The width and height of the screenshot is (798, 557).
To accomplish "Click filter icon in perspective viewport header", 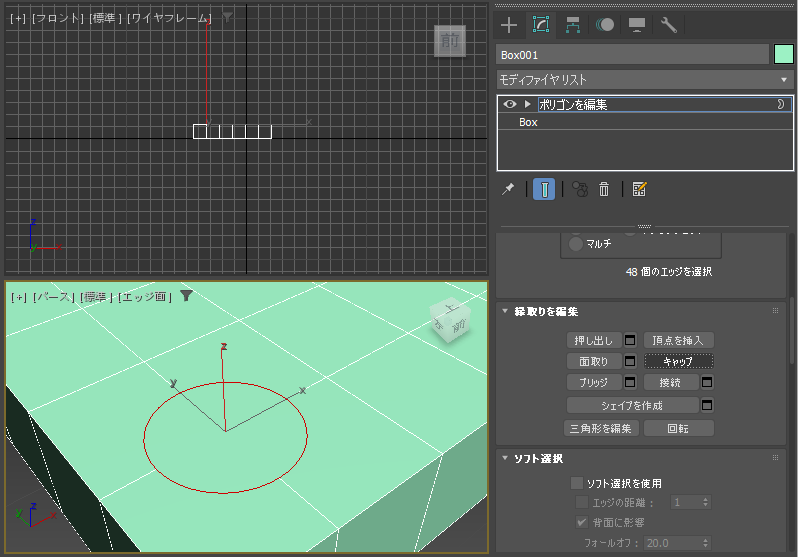I will click(186, 296).
